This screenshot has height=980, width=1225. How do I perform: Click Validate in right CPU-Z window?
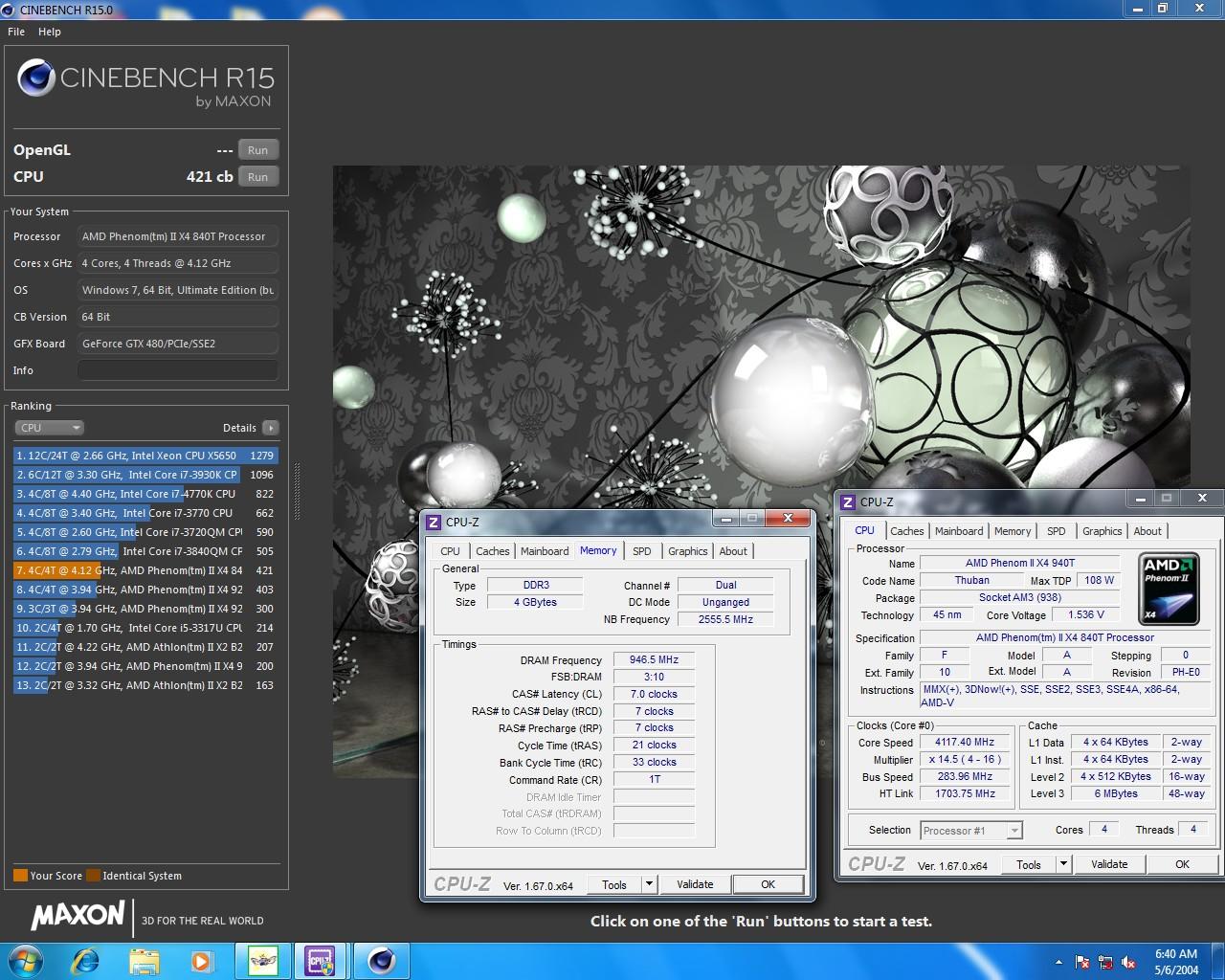click(x=1109, y=864)
